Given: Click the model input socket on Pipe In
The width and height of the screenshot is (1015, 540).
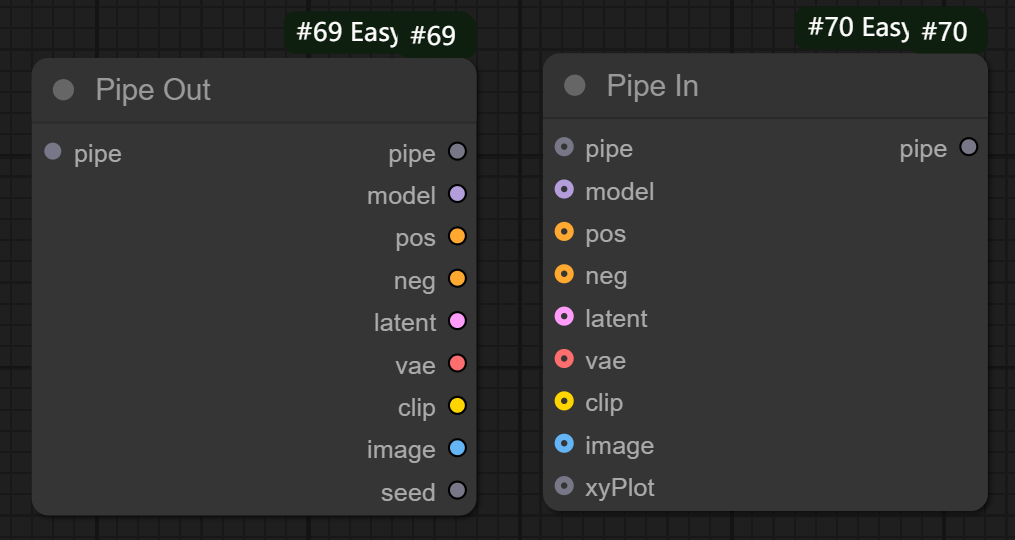Looking at the screenshot, I should pyautogui.click(x=564, y=190).
